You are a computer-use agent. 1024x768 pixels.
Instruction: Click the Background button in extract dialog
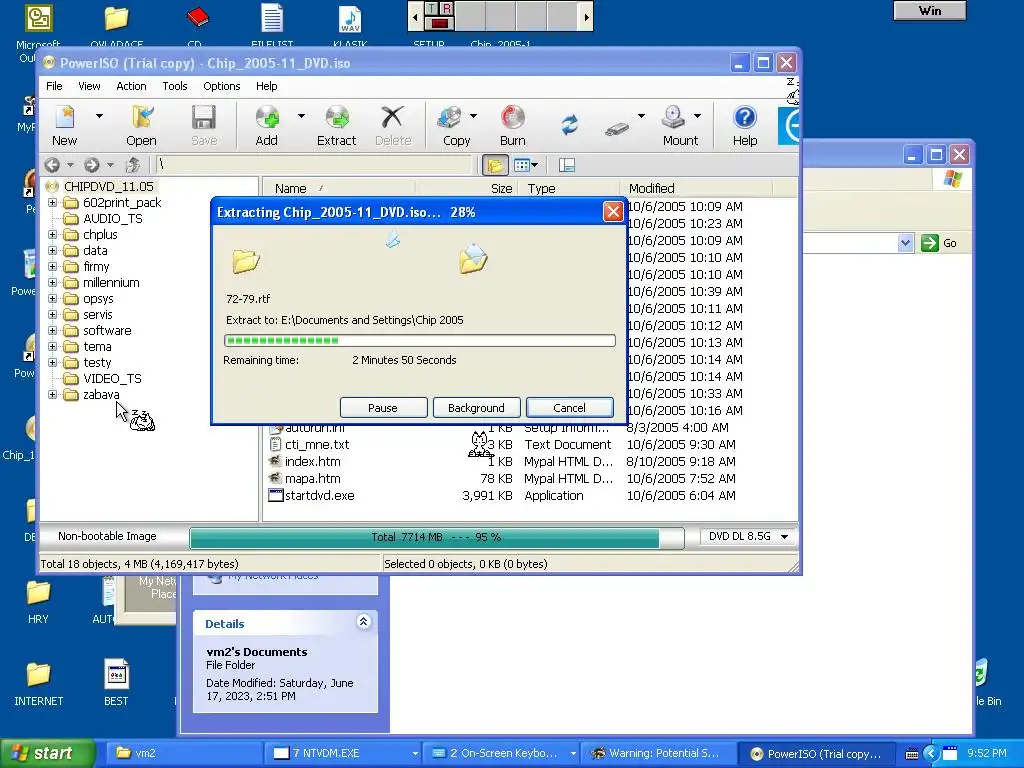[x=476, y=408]
